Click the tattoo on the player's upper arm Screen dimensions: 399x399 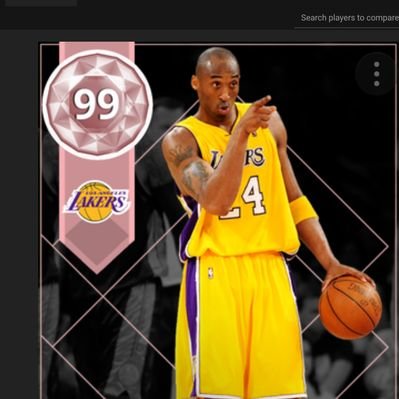click(x=191, y=168)
